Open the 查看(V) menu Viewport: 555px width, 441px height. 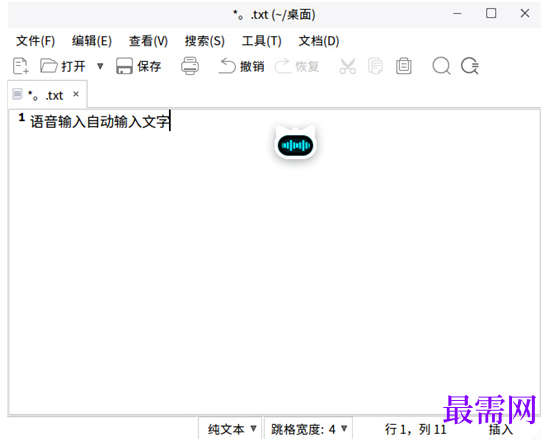pyautogui.click(x=148, y=41)
